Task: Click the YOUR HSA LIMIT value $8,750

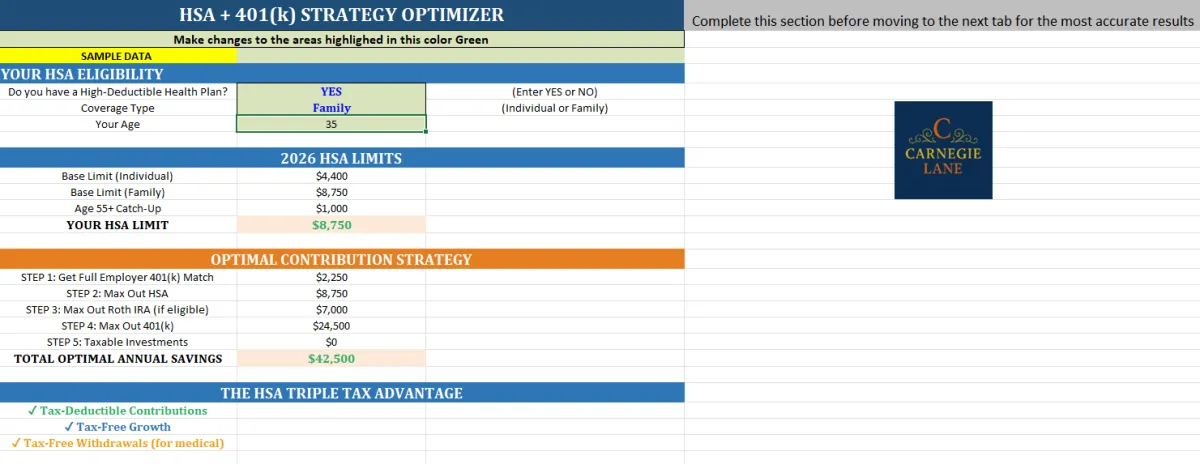Action: pyautogui.click(x=331, y=225)
